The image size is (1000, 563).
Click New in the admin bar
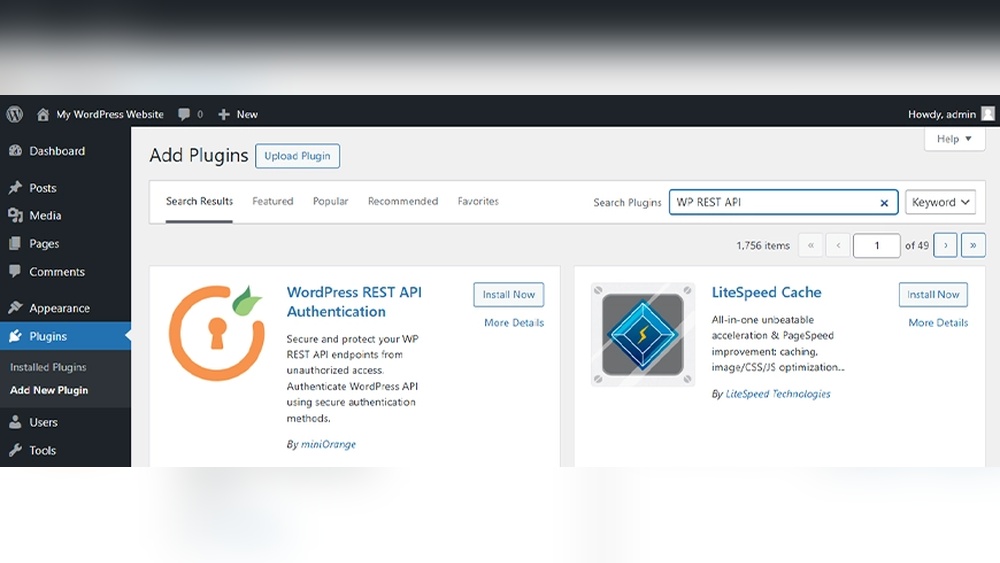coord(247,114)
